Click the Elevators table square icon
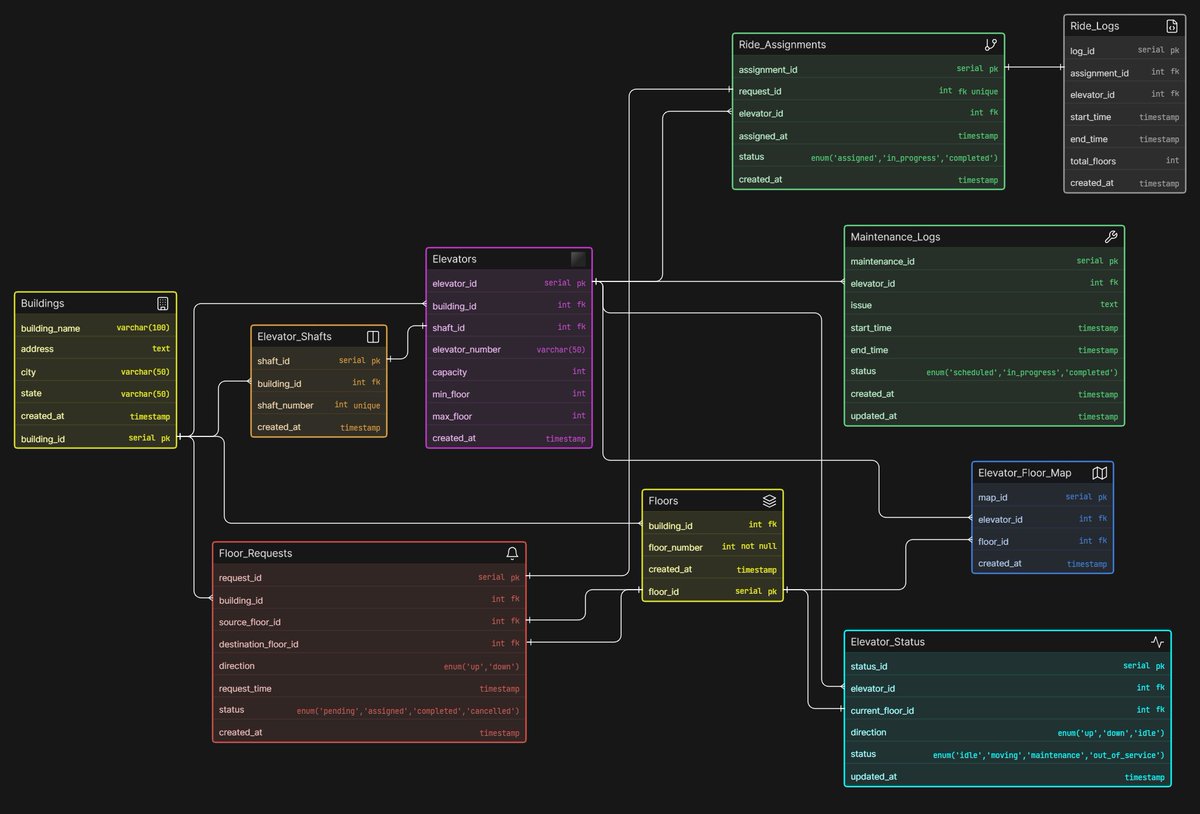Image resolution: width=1200 pixels, height=814 pixels. 578,259
